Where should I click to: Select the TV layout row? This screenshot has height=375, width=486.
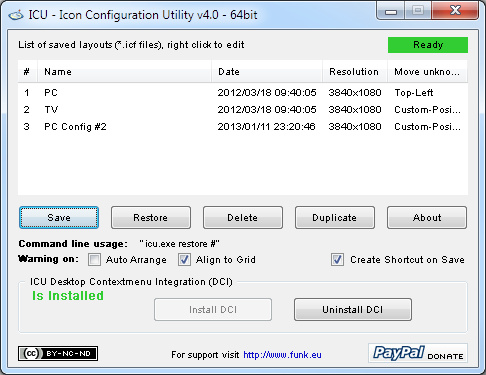tap(243, 110)
